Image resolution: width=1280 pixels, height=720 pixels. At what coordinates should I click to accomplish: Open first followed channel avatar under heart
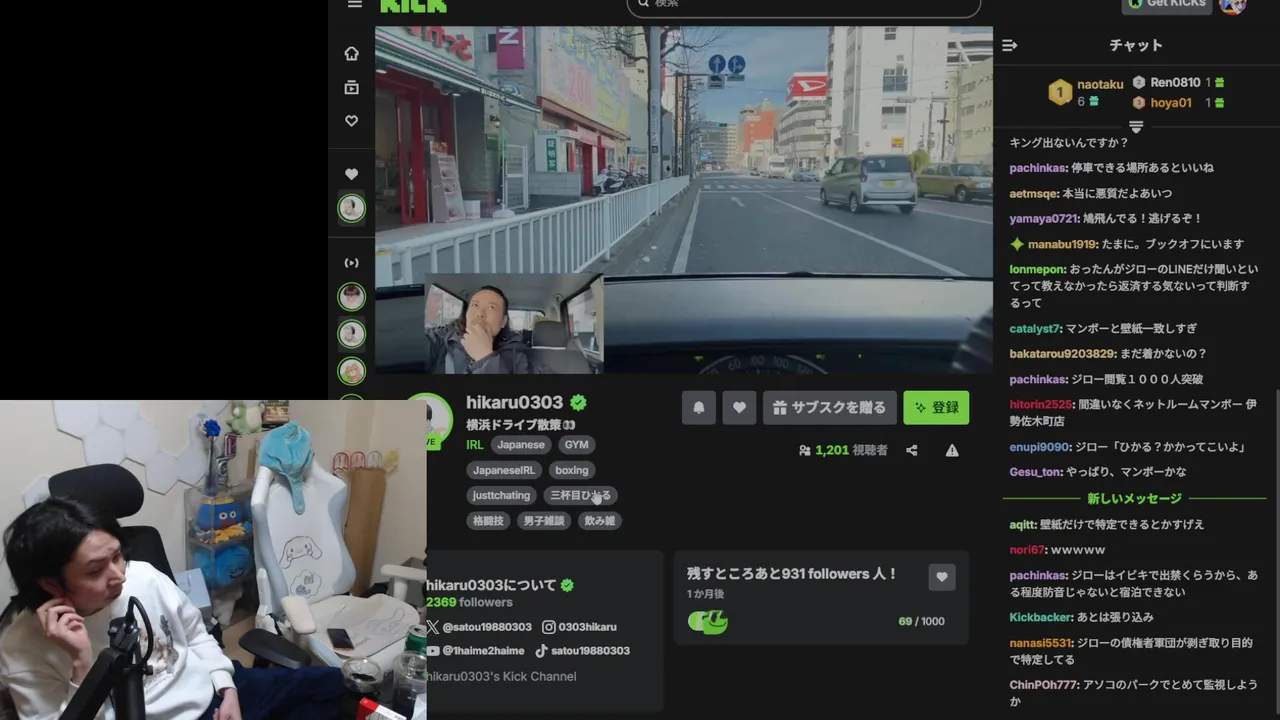351,208
